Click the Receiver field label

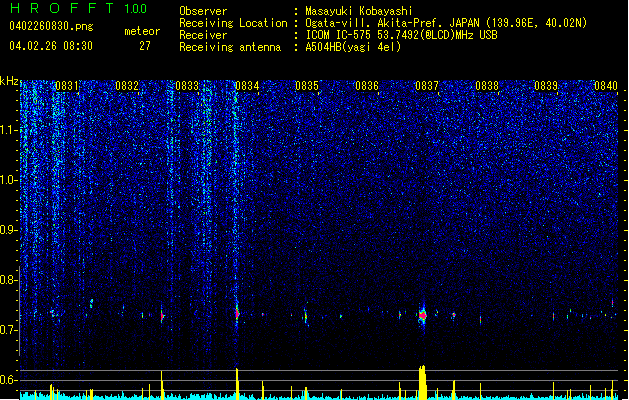click(x=203, y=35)
